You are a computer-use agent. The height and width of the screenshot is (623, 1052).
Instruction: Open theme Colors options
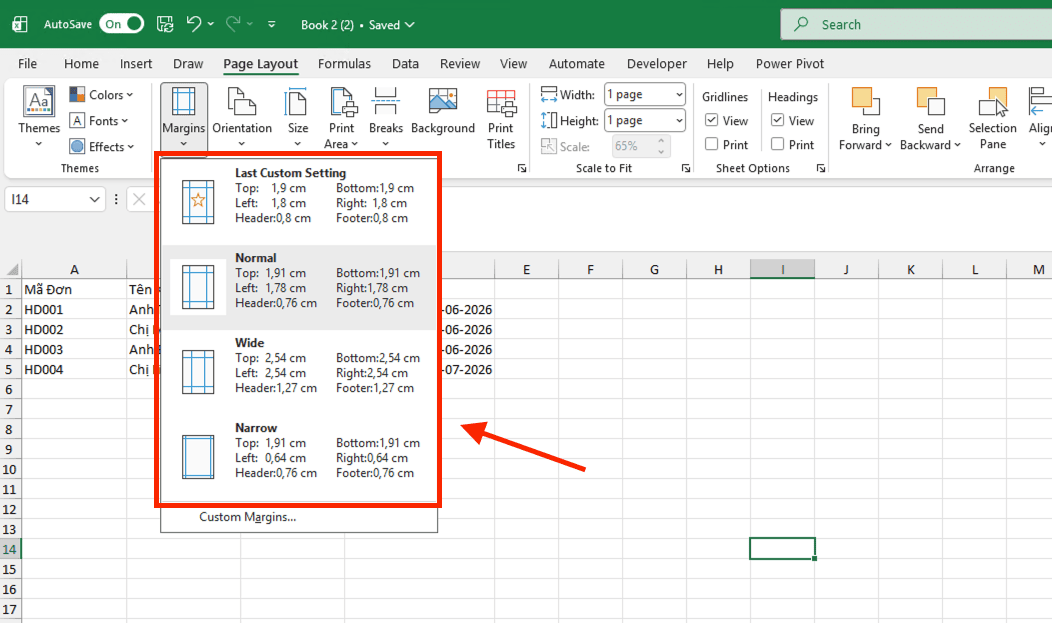click(101, 95)
